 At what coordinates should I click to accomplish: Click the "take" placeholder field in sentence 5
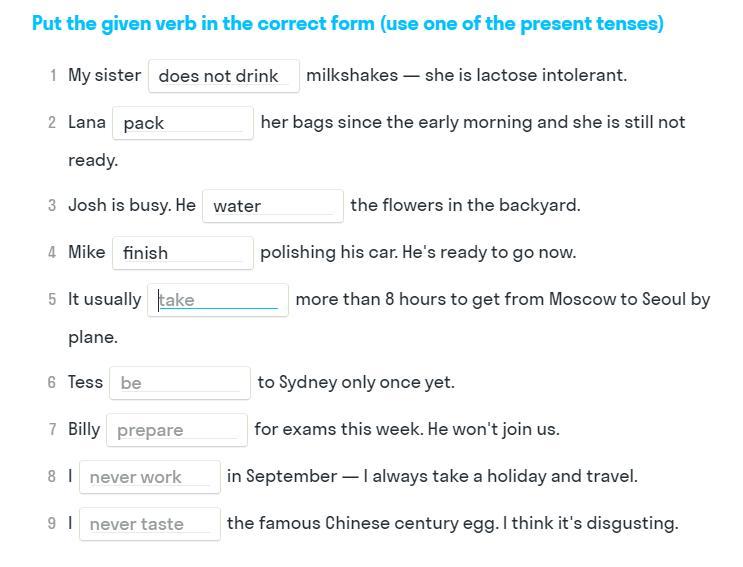tap(218, 300)
